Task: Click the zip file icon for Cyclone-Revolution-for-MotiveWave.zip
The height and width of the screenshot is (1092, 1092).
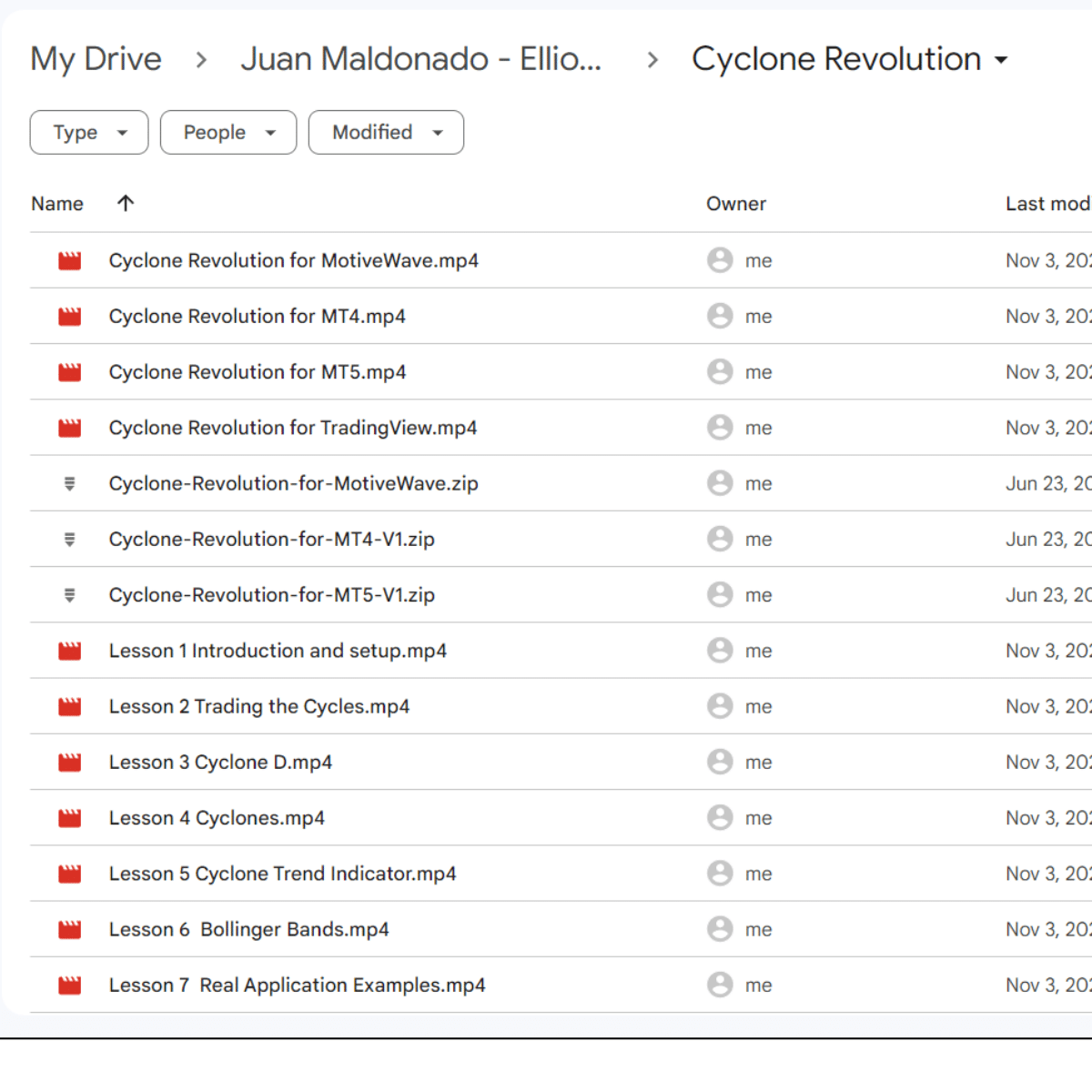Action: pos(70,484)
